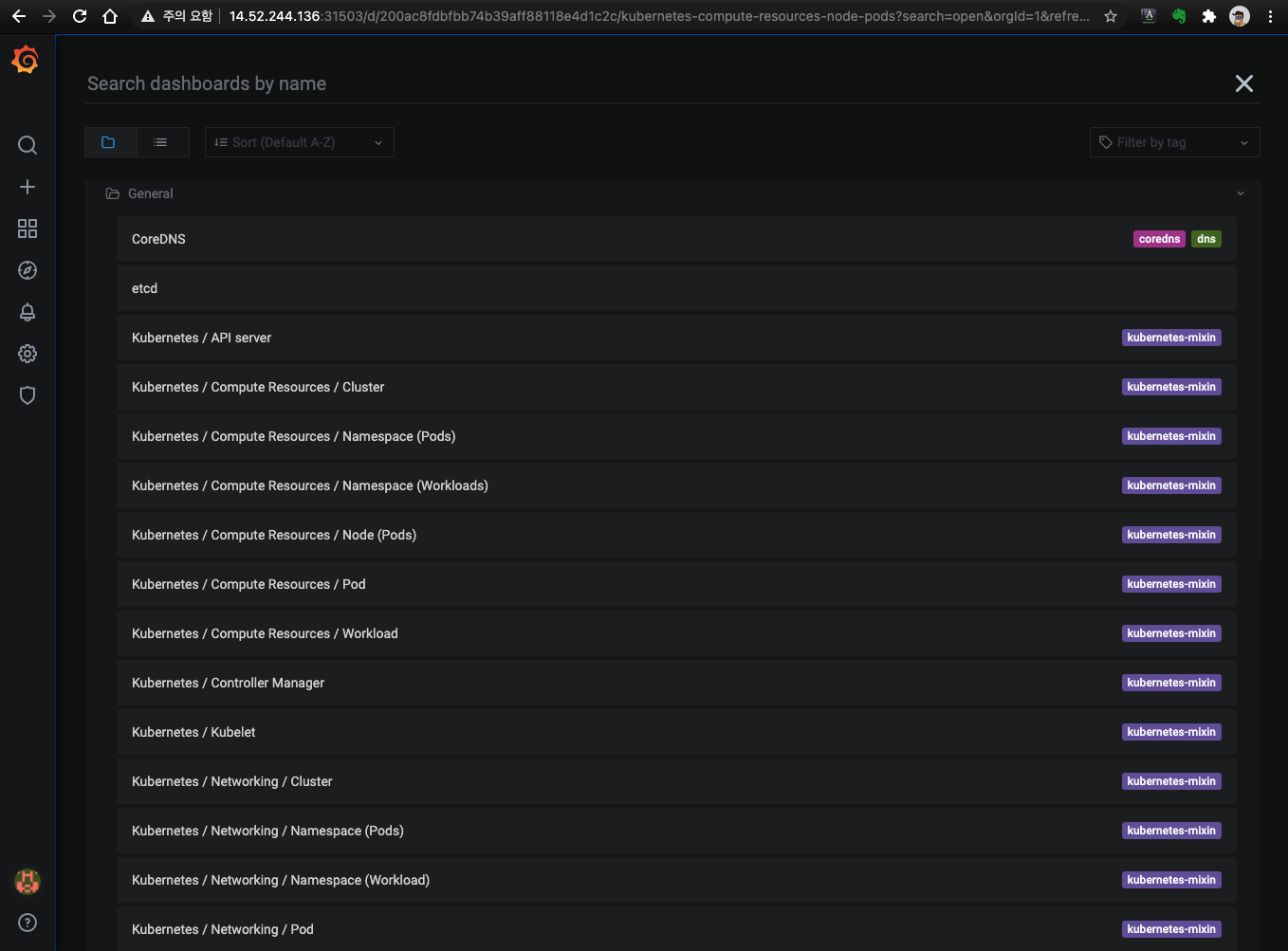Screen dimensions: 1288x951
Task: Open the letter A browser extension icon
Action: coord(1149,16)
